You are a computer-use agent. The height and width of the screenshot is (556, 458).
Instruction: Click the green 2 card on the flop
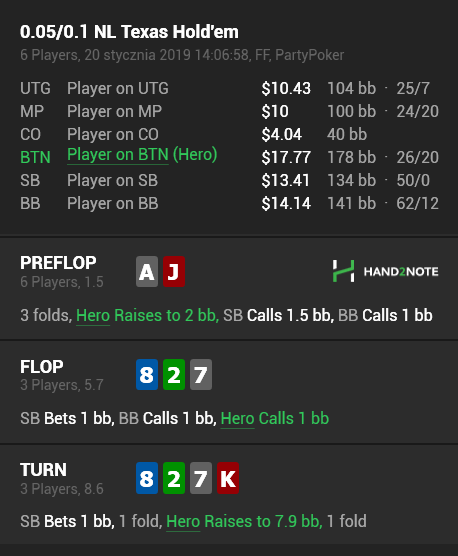tap(174, 374)
